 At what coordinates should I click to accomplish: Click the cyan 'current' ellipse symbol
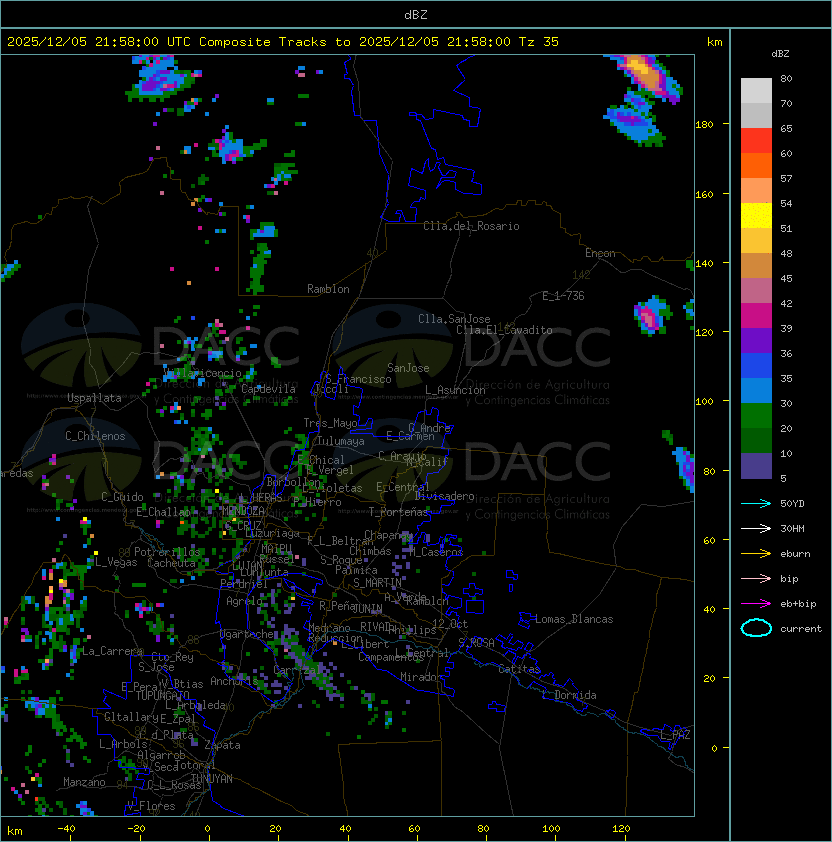pos(756,628)
